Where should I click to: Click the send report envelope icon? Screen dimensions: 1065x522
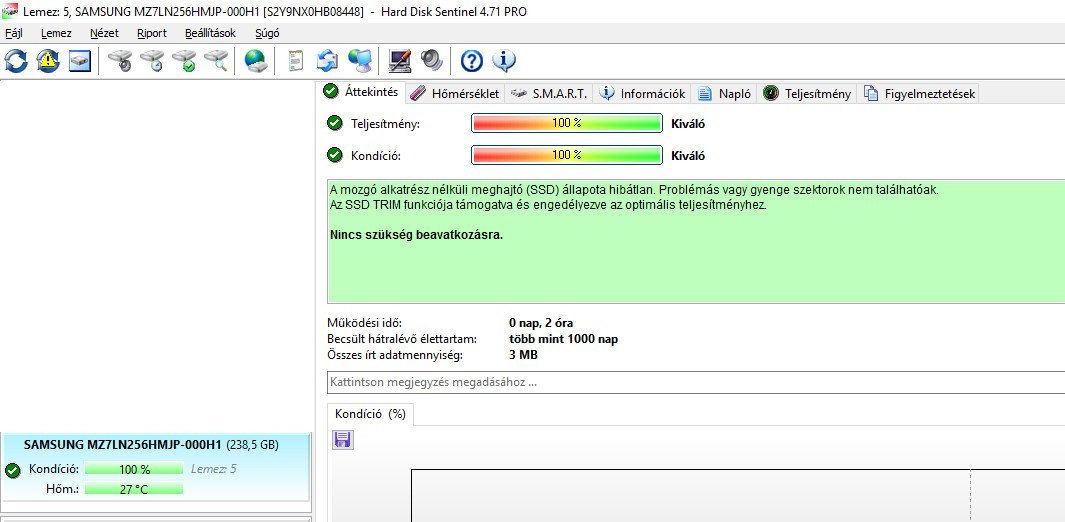click(327, 61)
